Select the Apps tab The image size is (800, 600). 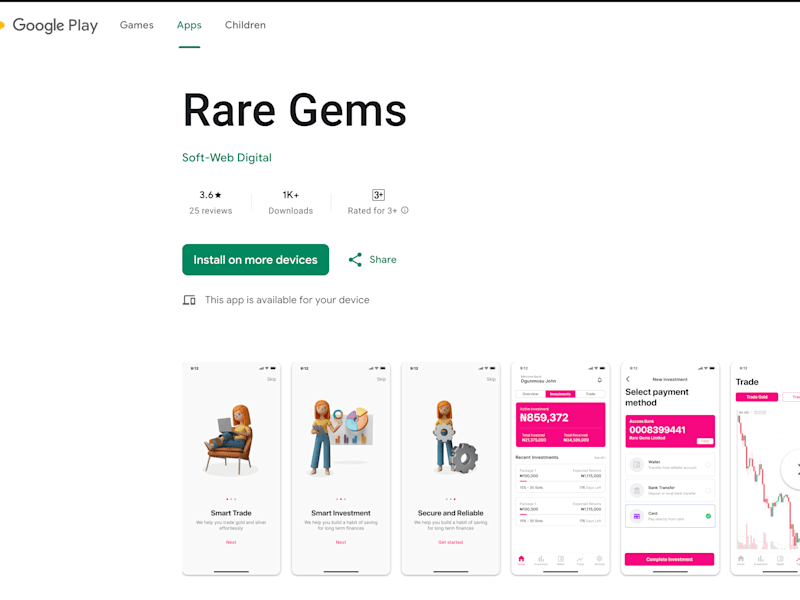189,25
